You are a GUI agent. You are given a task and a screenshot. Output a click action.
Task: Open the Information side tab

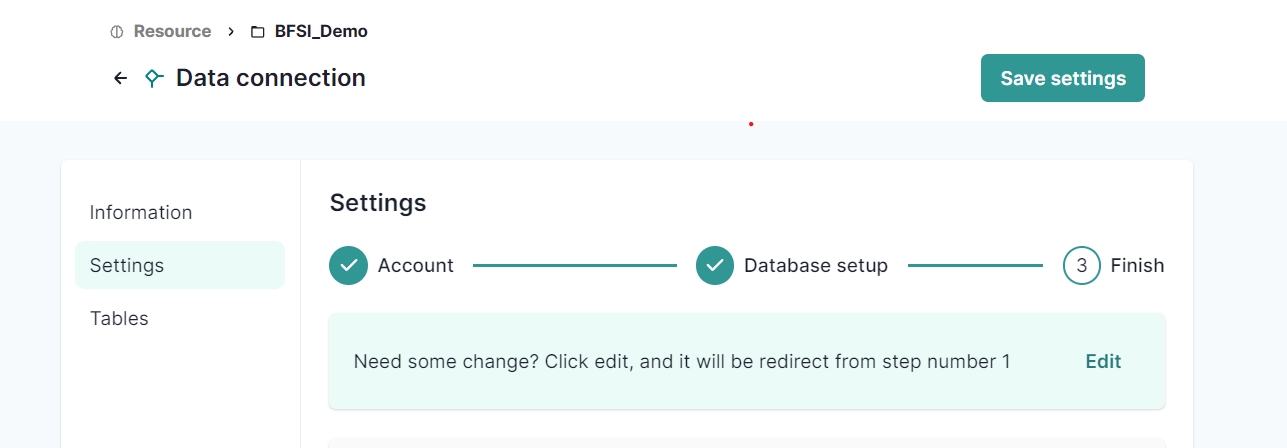point(141,213)
